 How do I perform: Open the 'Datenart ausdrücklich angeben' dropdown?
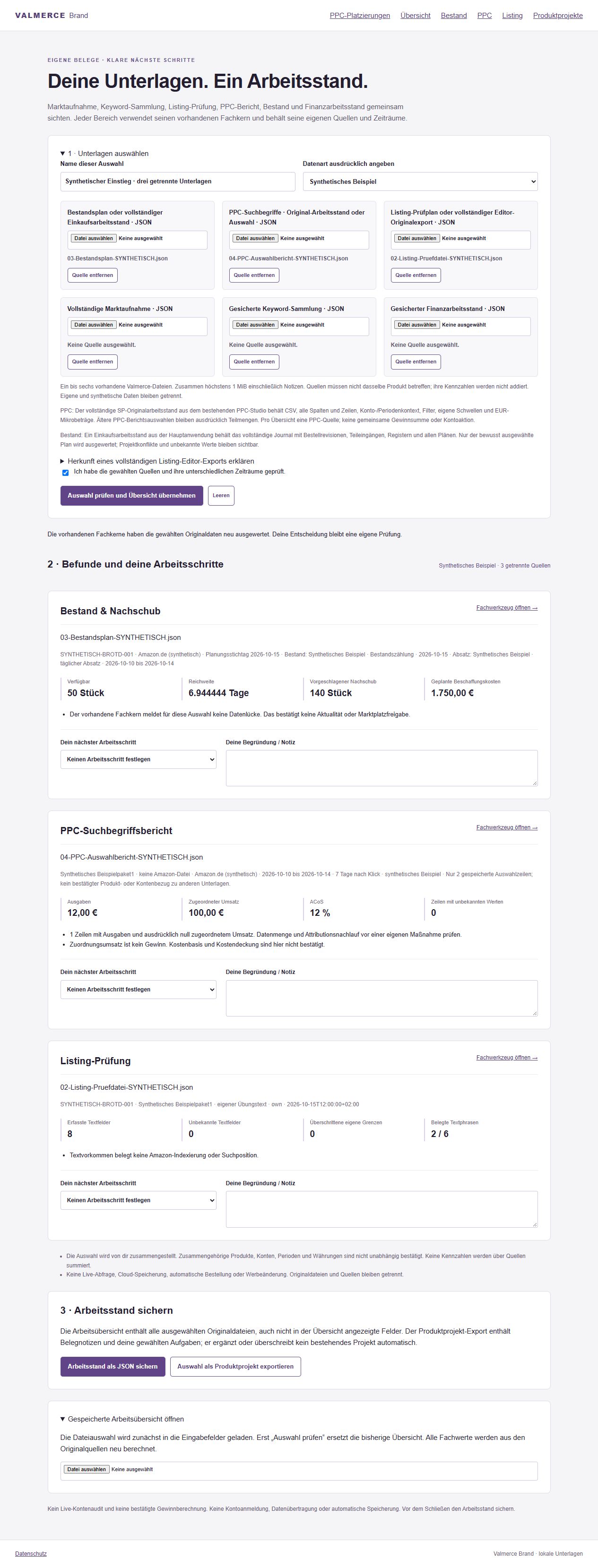tap(420, 181)
